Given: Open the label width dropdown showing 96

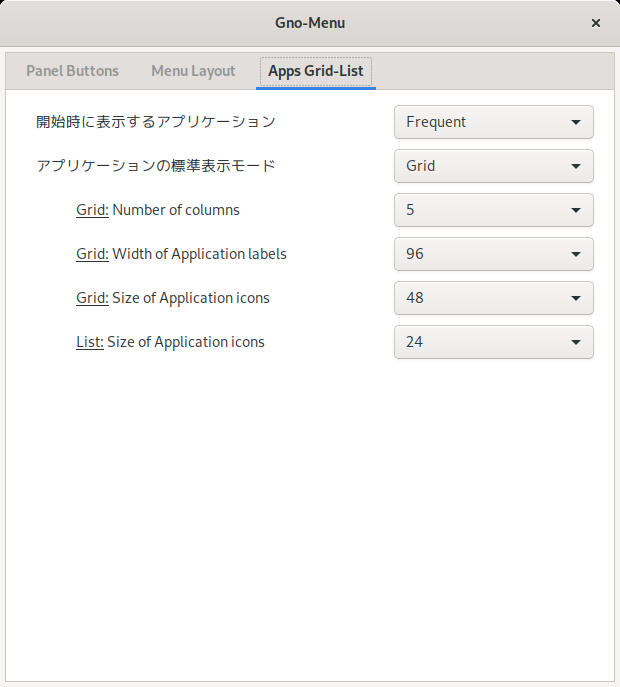Looking at the screenshot, I should (494, 254).
